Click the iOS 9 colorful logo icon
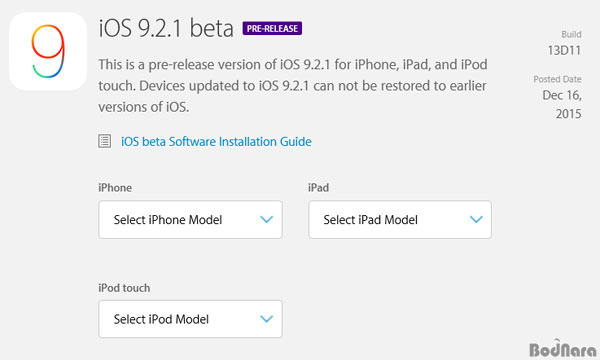Image resolution: width=600 pixels, height=360 pixels. (48, 51)
